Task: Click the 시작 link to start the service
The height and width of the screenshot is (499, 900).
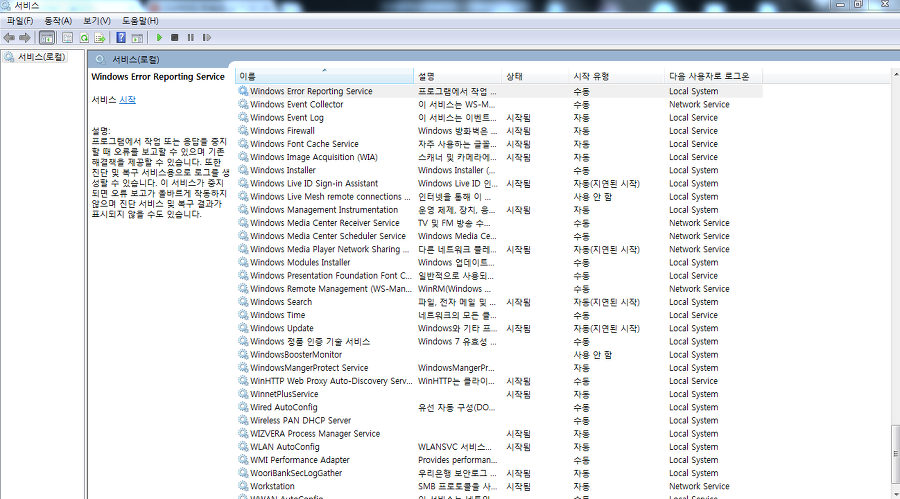Action: pos(127,99)
